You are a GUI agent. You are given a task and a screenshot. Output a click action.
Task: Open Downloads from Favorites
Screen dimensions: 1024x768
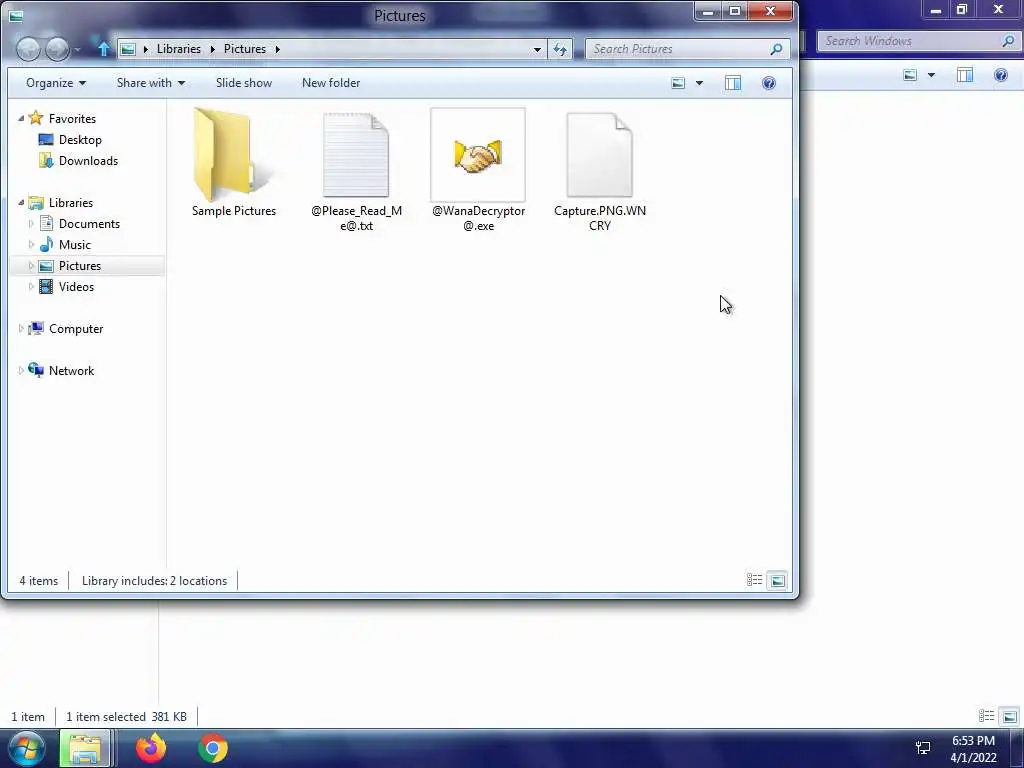coord(88,160)
